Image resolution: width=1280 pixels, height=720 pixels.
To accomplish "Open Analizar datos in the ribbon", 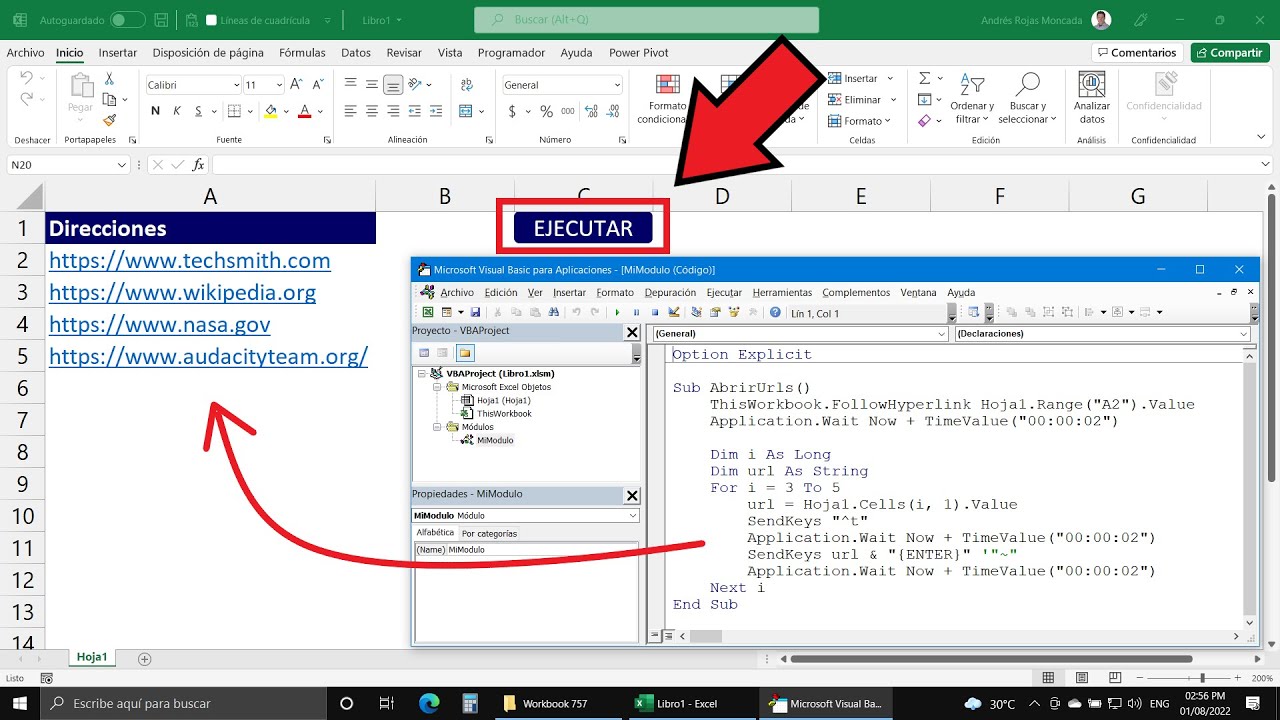I will click(1092, 97).
